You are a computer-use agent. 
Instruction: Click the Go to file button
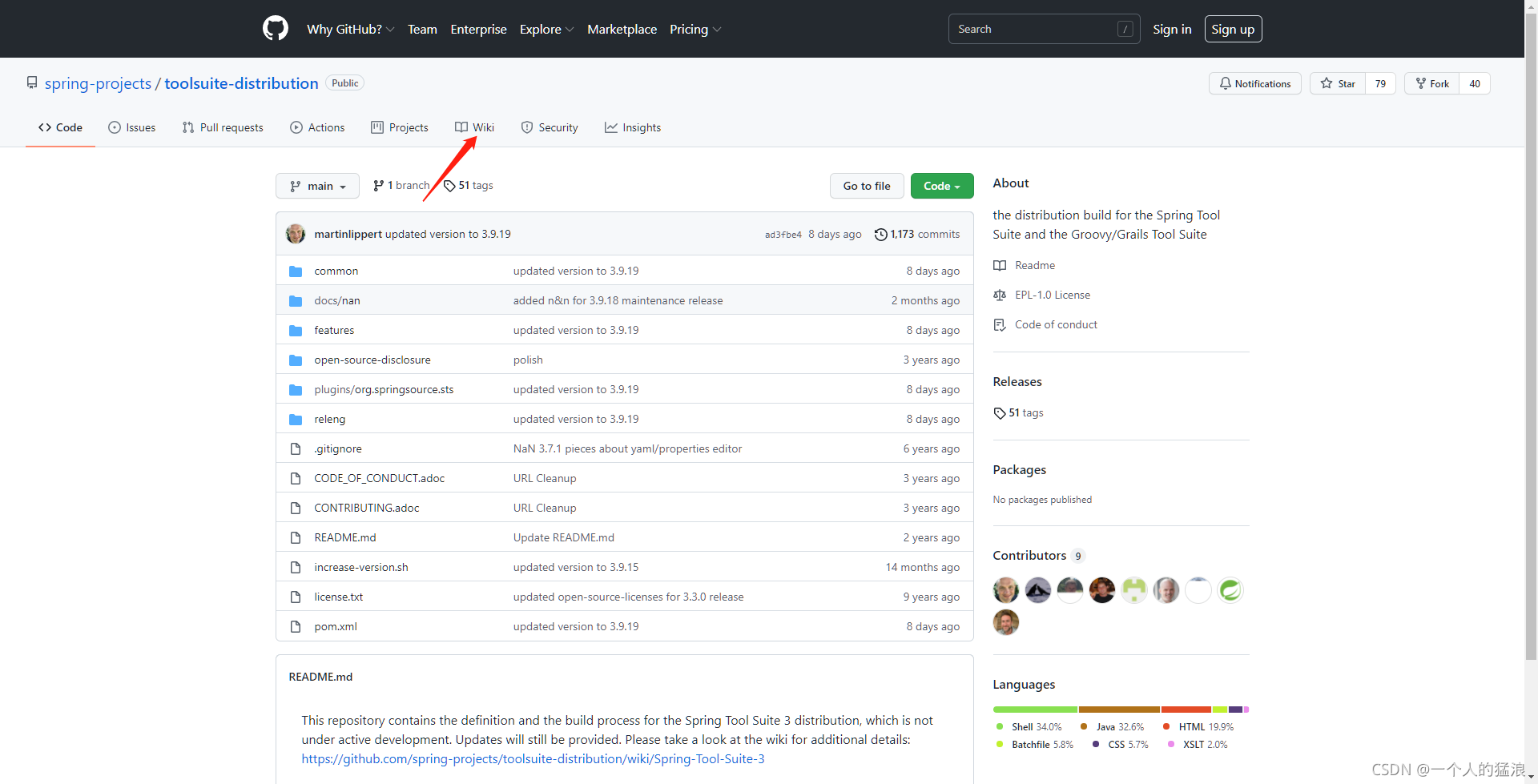click(867, 186)
